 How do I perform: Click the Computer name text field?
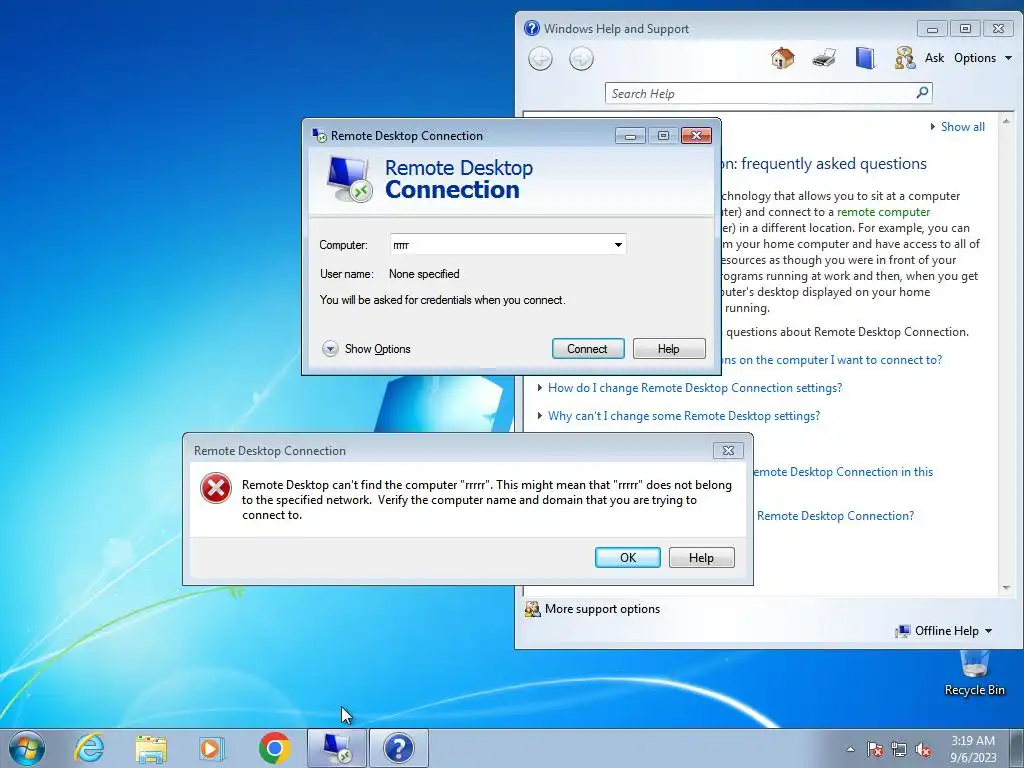tap(500, 245)
